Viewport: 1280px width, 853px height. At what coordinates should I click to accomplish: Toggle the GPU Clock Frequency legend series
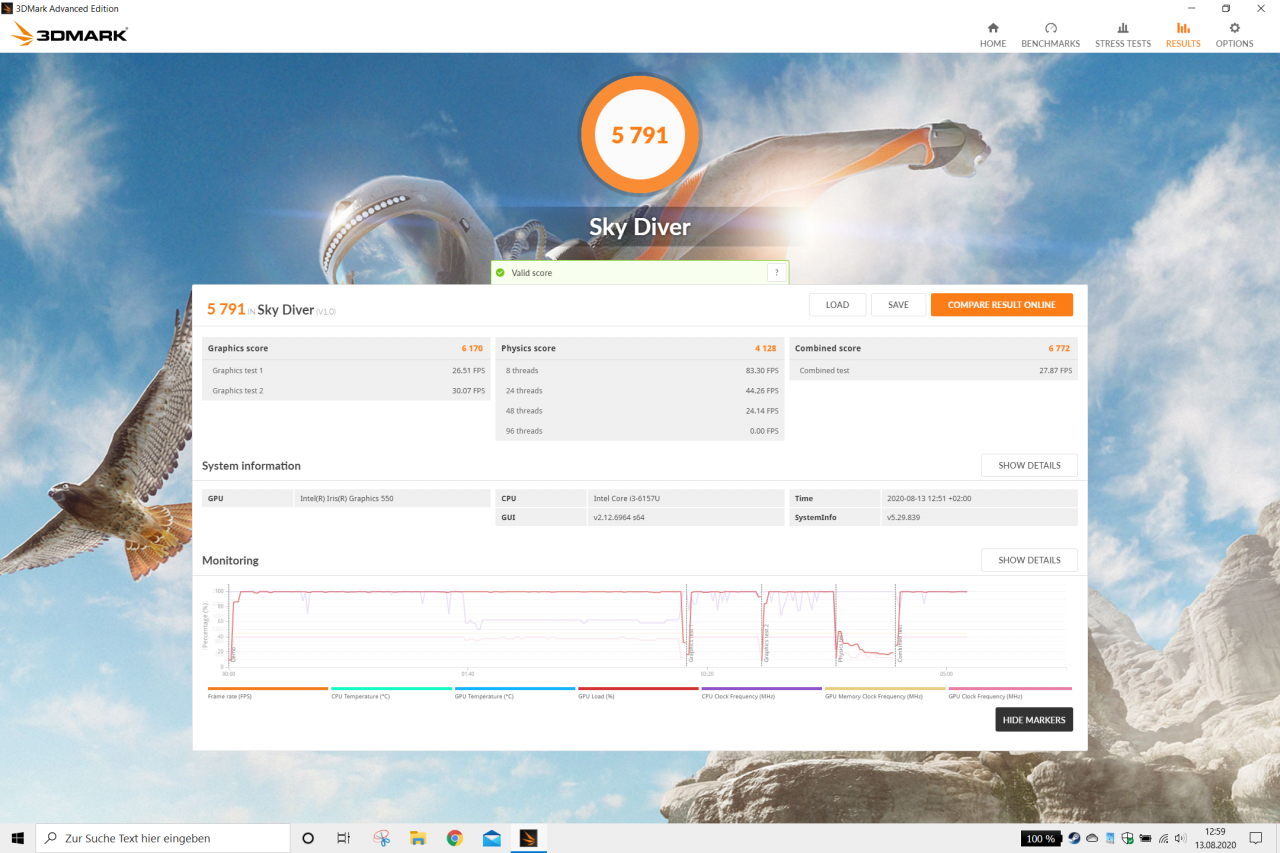[1009, 693]
